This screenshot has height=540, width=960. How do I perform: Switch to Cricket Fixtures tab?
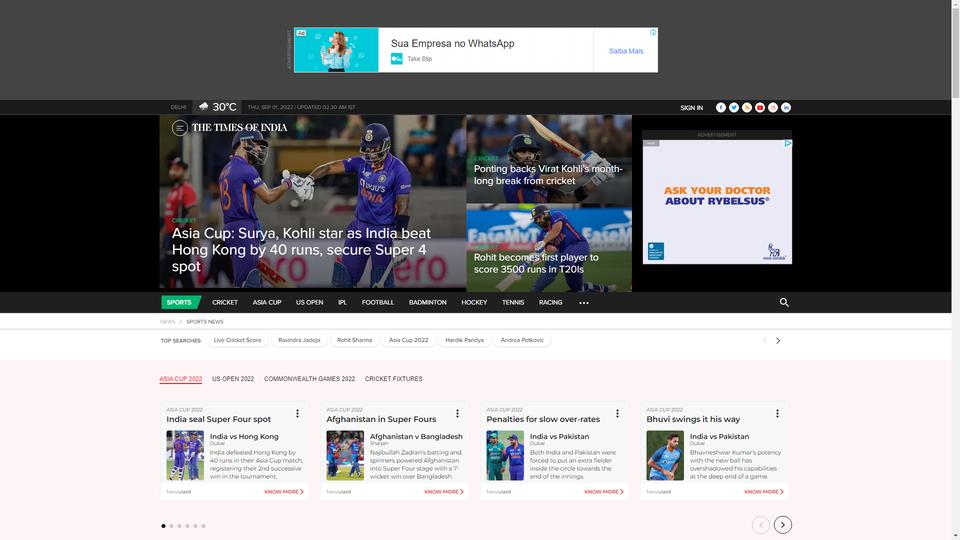[394, 379]
